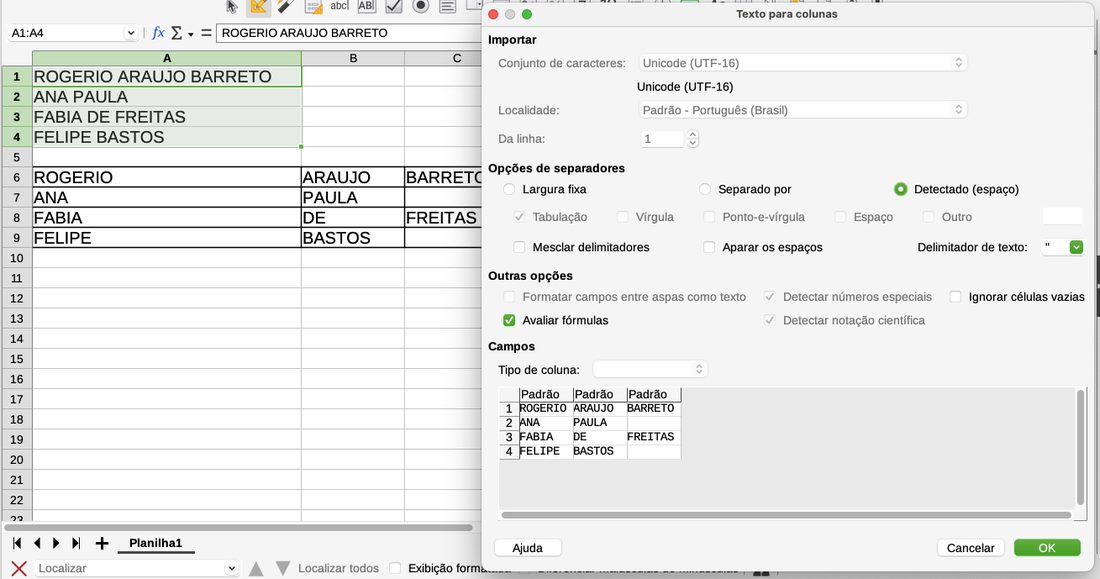Screen dimensions: 1100x579
Task: Open the Sum function dropdown arrow
Action: click(190, 34)
